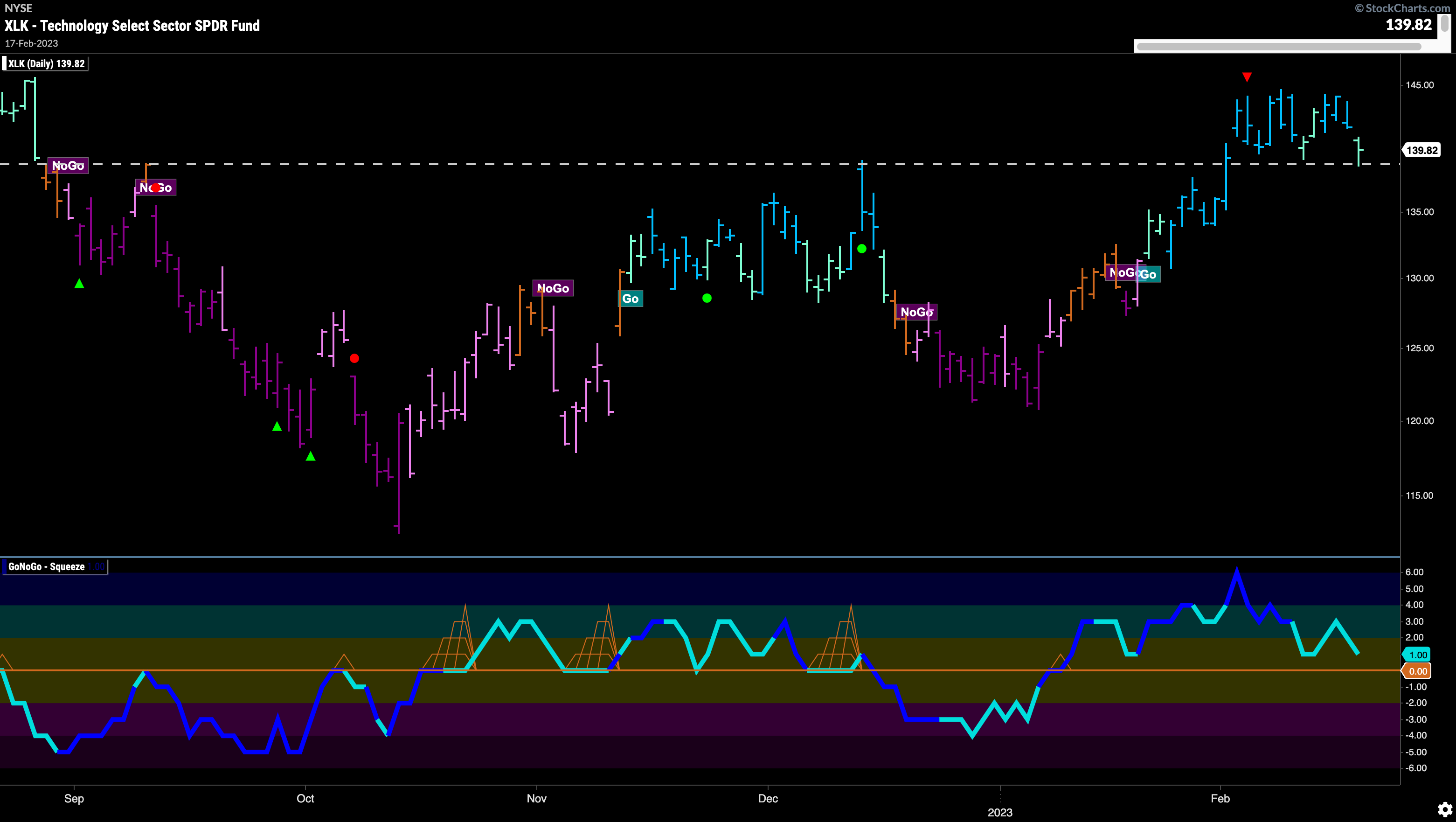This screenshot has height=822, width=1456.
Task: Click green up-triangle marker at start of October
Action: tap(310, 456)
